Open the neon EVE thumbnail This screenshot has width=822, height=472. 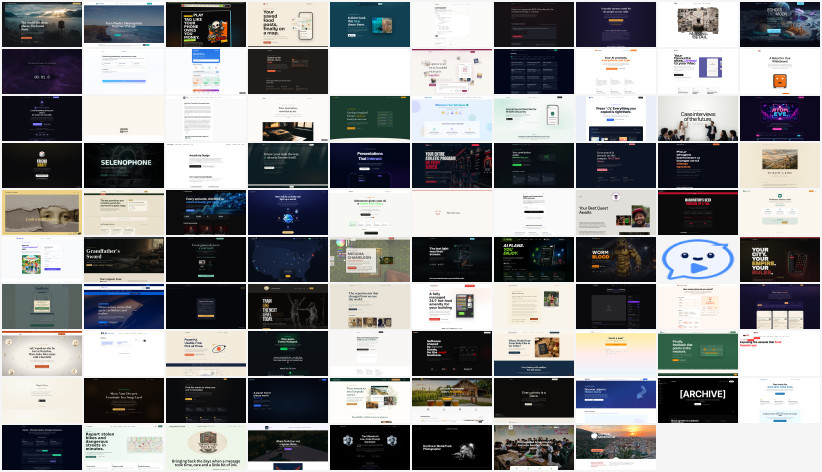pos(780,119)
